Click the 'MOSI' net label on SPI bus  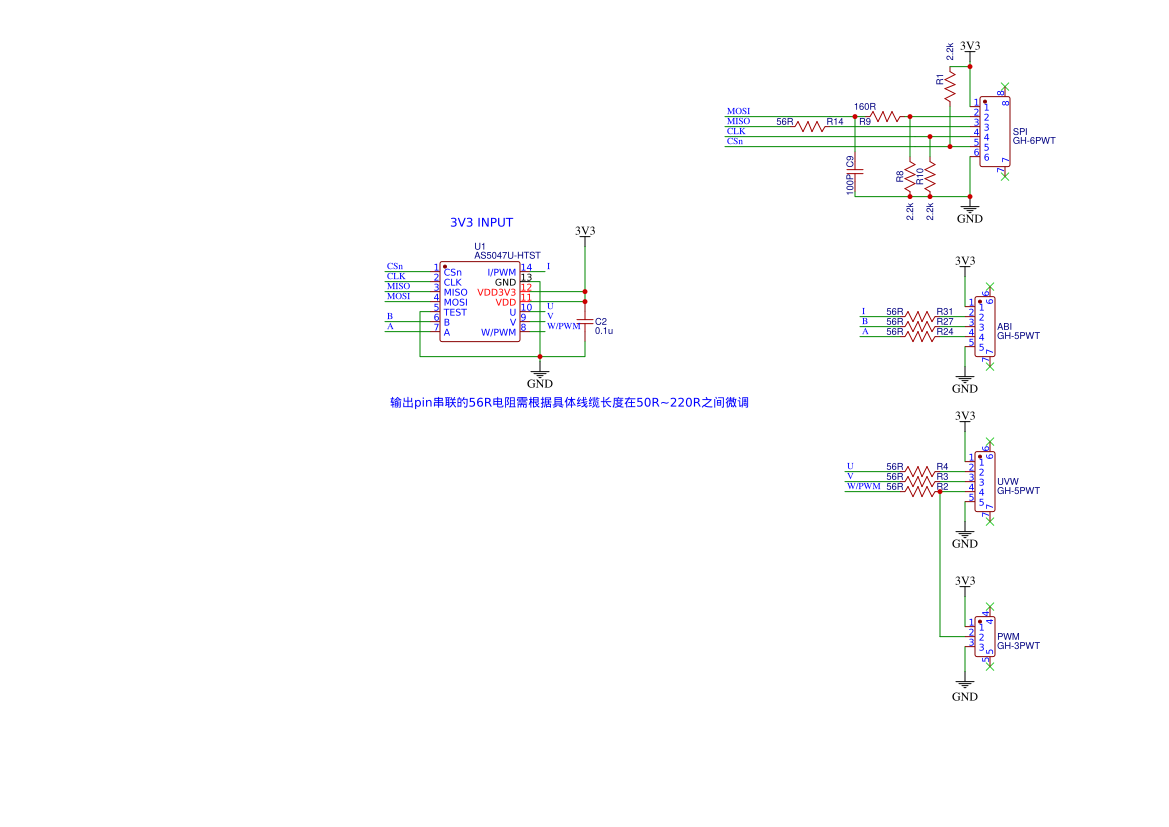coord(738,111)
